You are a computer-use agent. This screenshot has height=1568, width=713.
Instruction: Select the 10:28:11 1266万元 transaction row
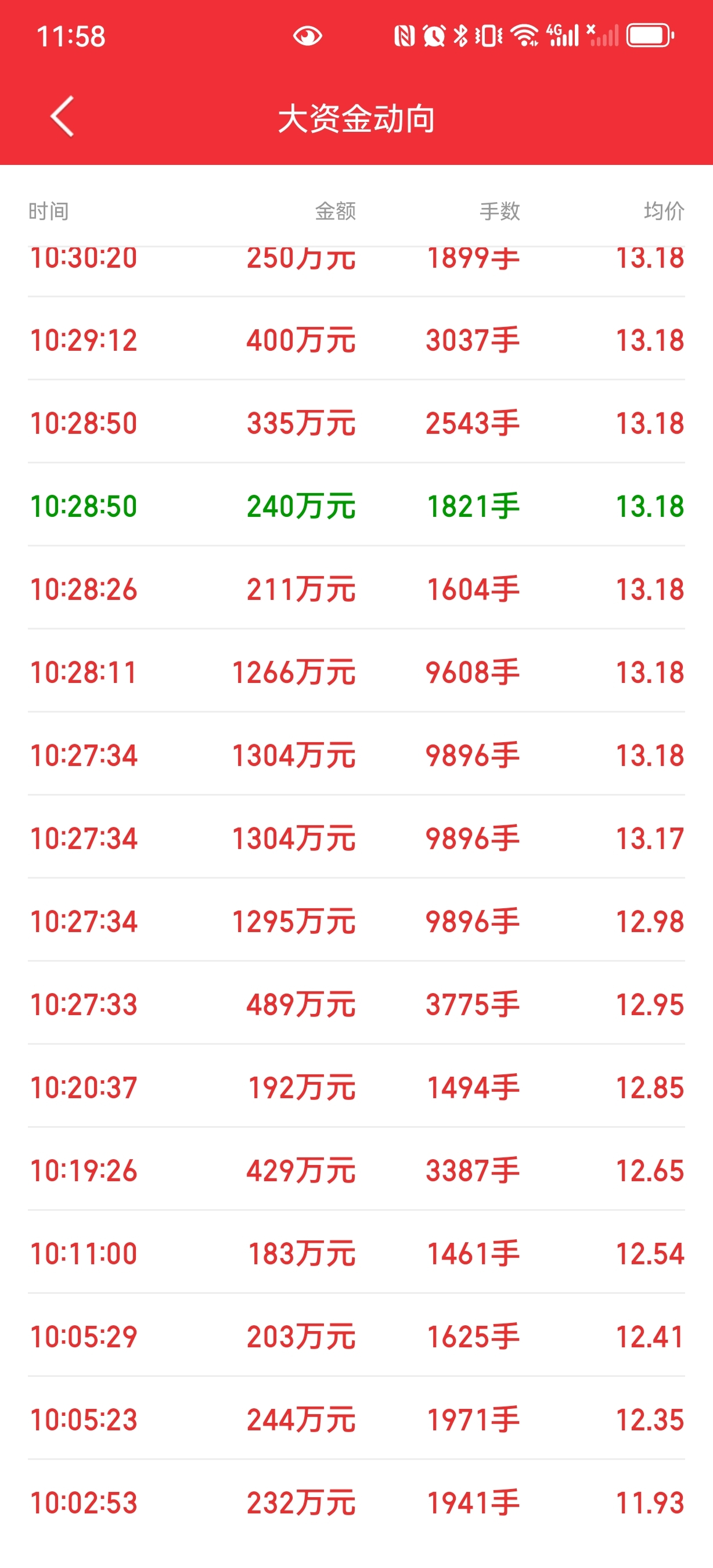[x=356, y=672]
